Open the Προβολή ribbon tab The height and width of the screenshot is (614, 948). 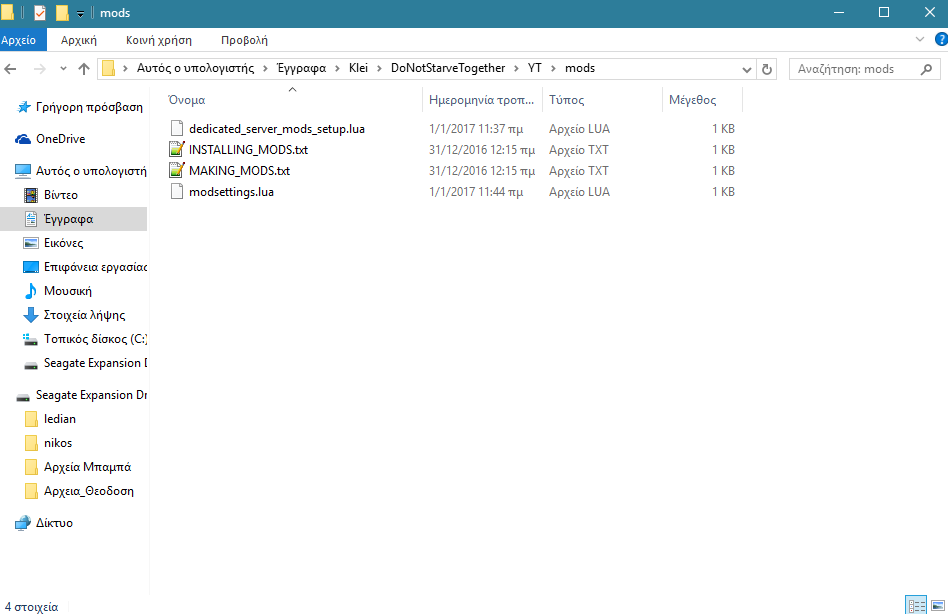[244, 40]
